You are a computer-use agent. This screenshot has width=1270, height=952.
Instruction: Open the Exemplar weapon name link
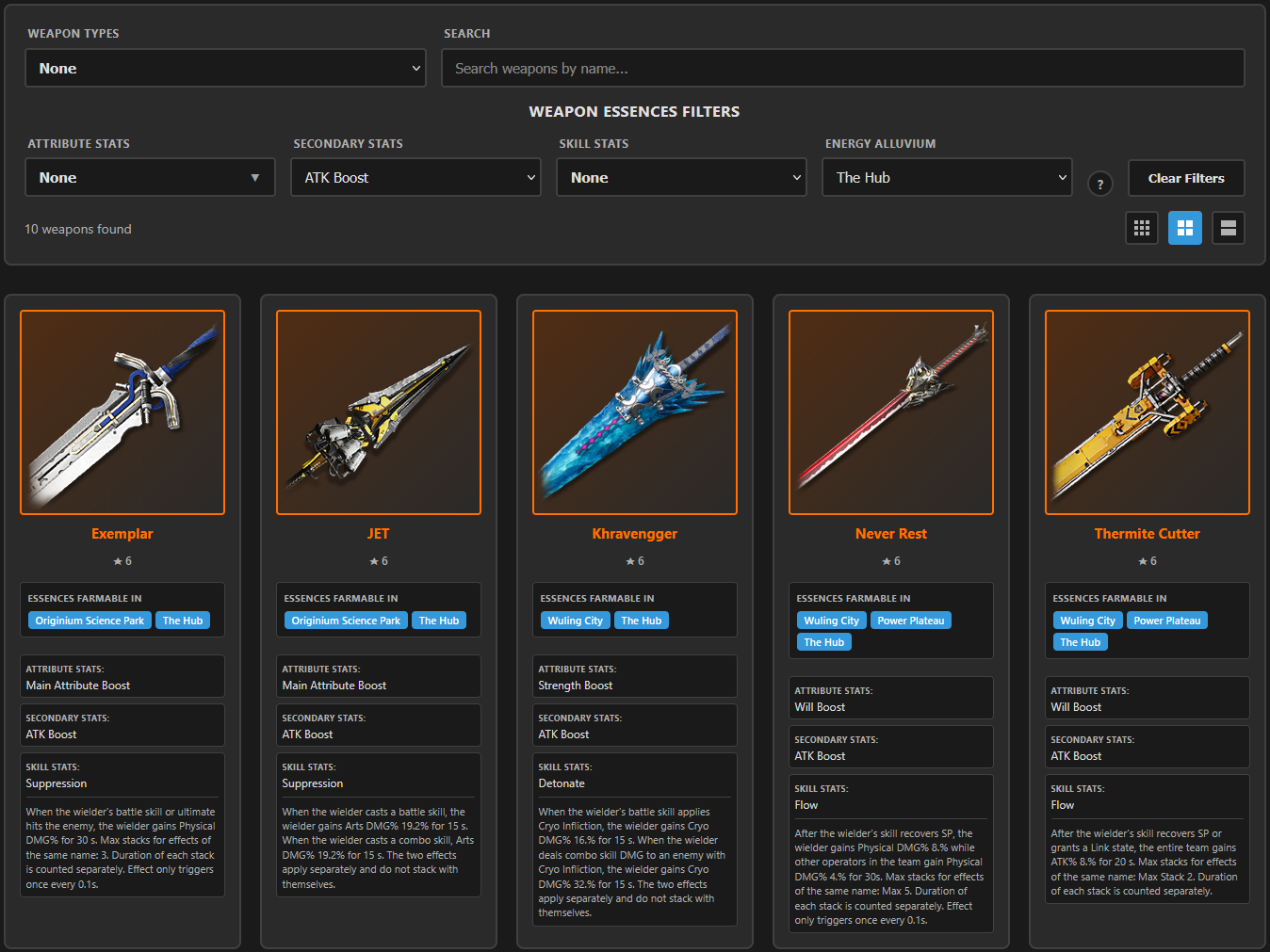(x=122, y=534)
